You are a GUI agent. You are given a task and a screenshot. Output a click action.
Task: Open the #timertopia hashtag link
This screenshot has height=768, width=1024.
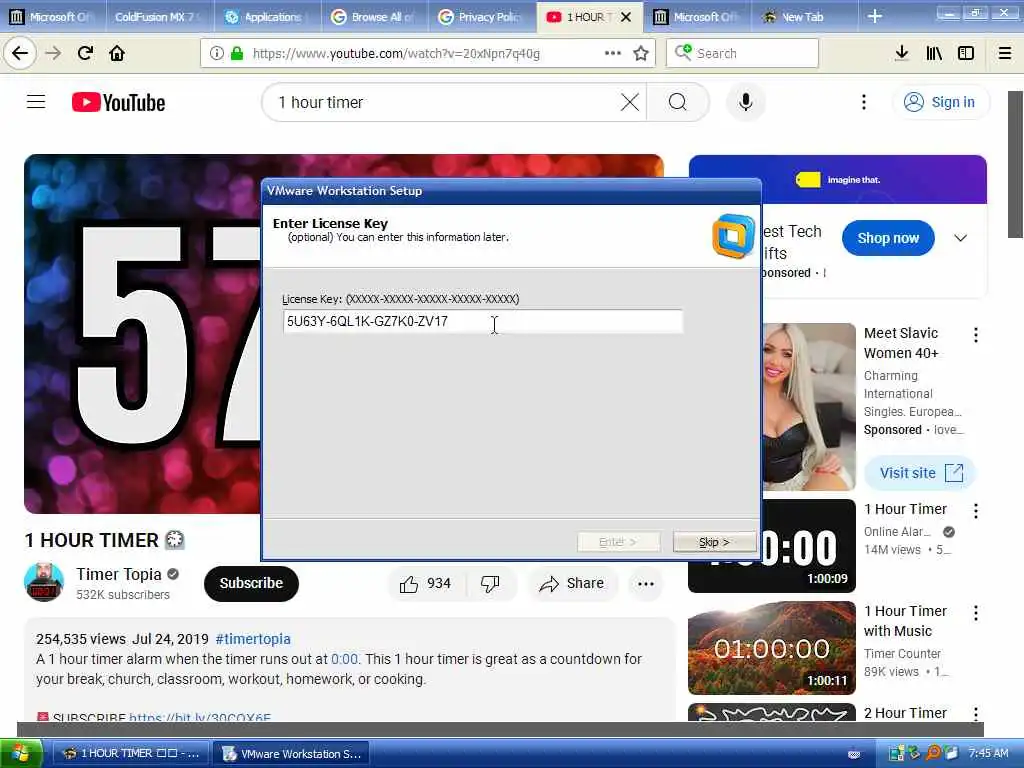tap(253, 639)
